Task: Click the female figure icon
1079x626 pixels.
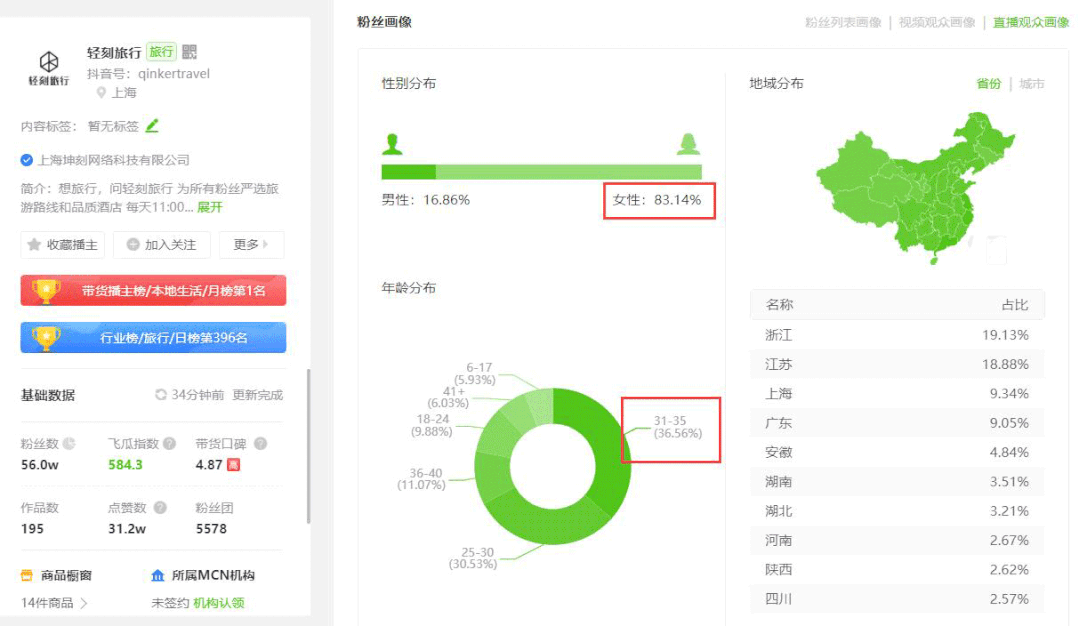Action: point(688,144)
